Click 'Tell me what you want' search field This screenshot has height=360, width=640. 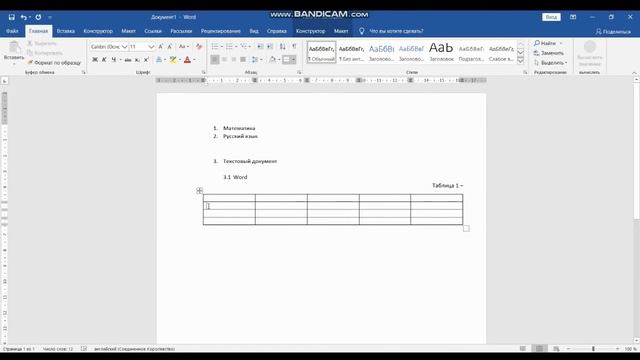click(x=396, y=31)
